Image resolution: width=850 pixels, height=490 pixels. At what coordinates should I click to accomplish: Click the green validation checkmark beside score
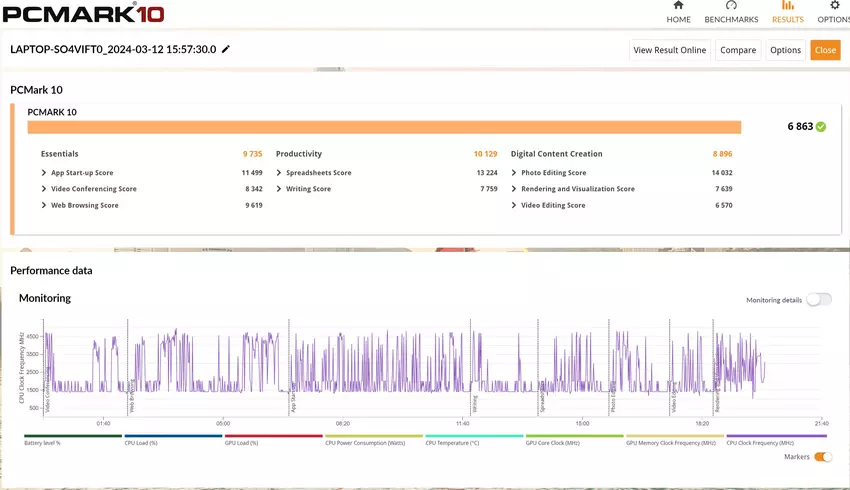pyautogui.click(x=821, y=127)
